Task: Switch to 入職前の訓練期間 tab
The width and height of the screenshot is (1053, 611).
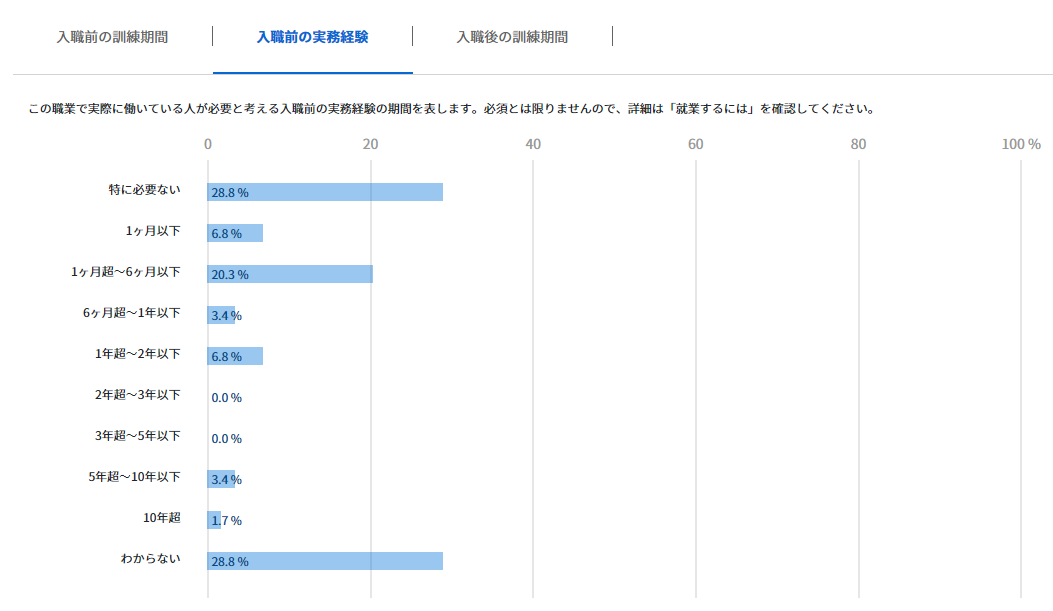Action: 112,37
